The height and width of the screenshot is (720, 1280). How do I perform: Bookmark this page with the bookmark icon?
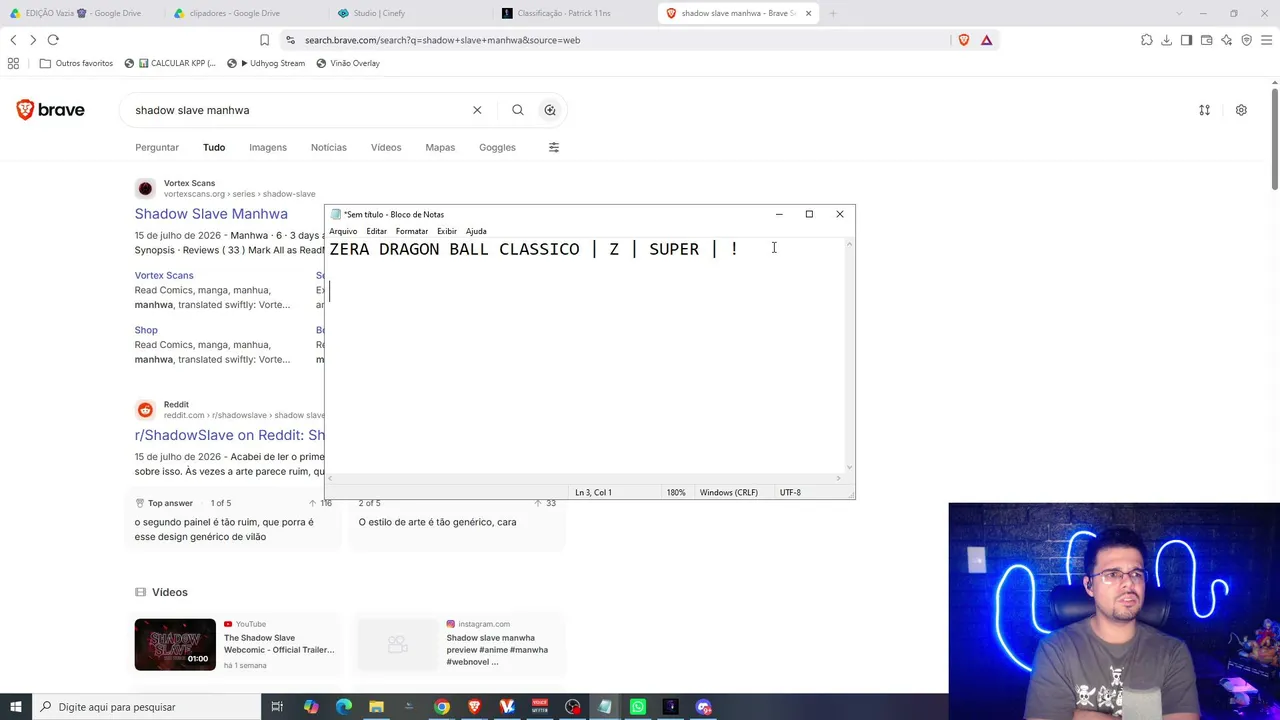264,40
